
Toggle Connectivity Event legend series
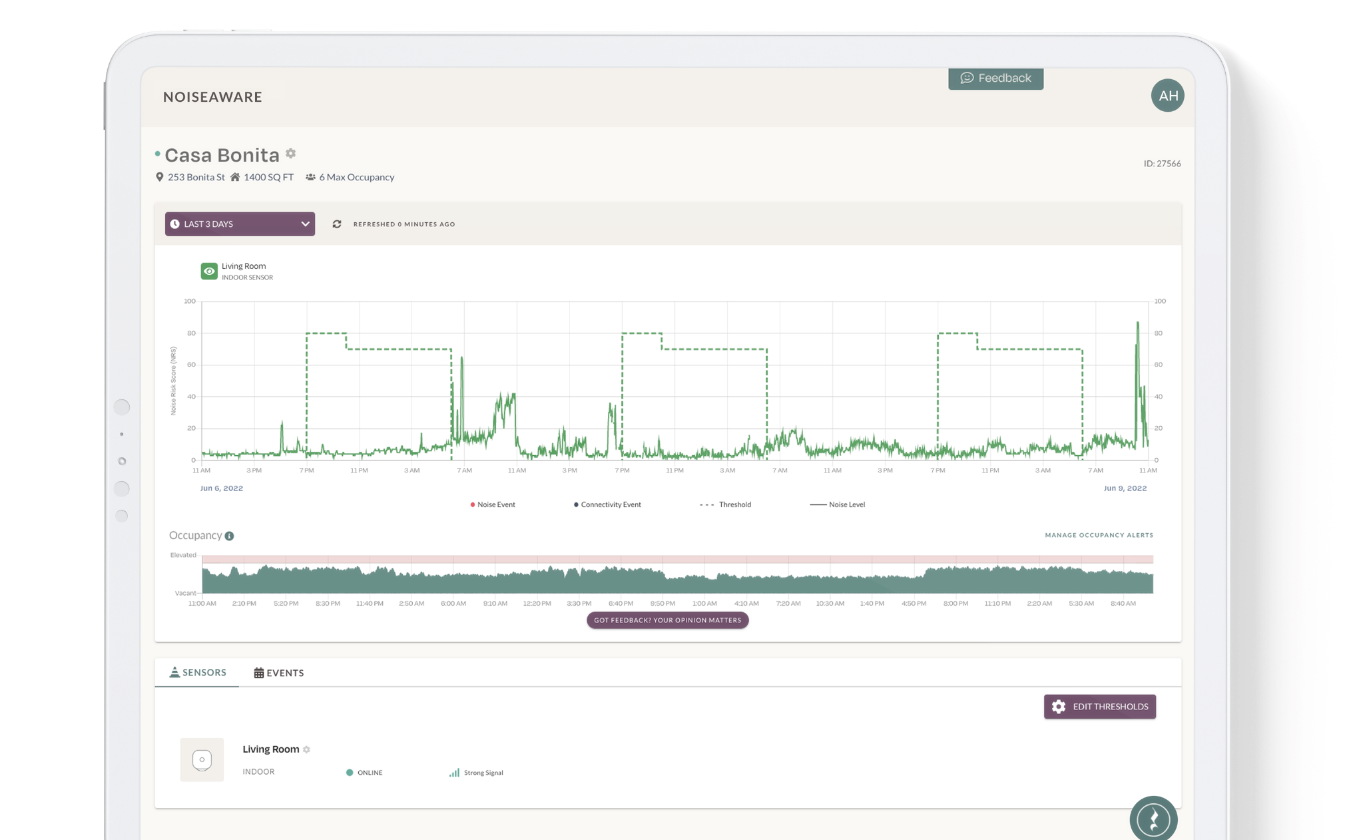[607, 505]
